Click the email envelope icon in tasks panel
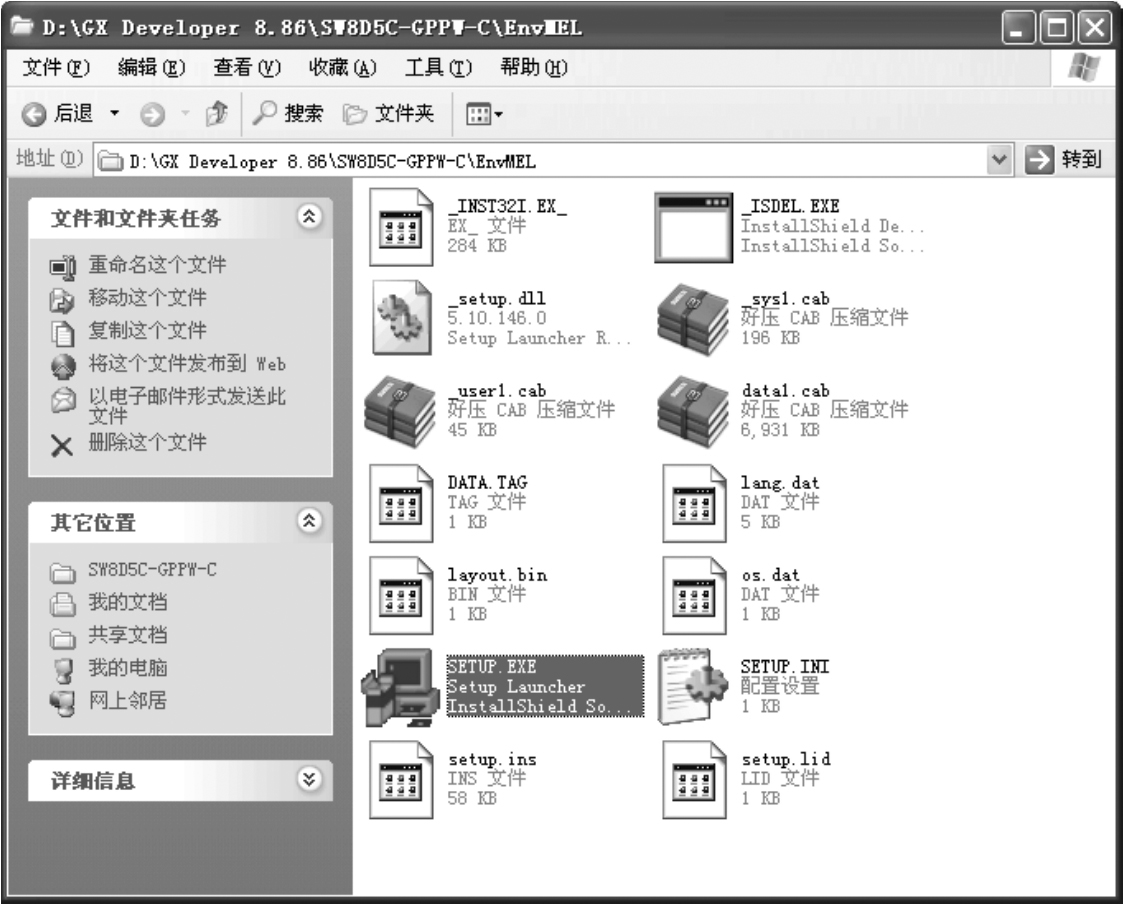This screenshot has height=905, width=1124. click(63, 399)
